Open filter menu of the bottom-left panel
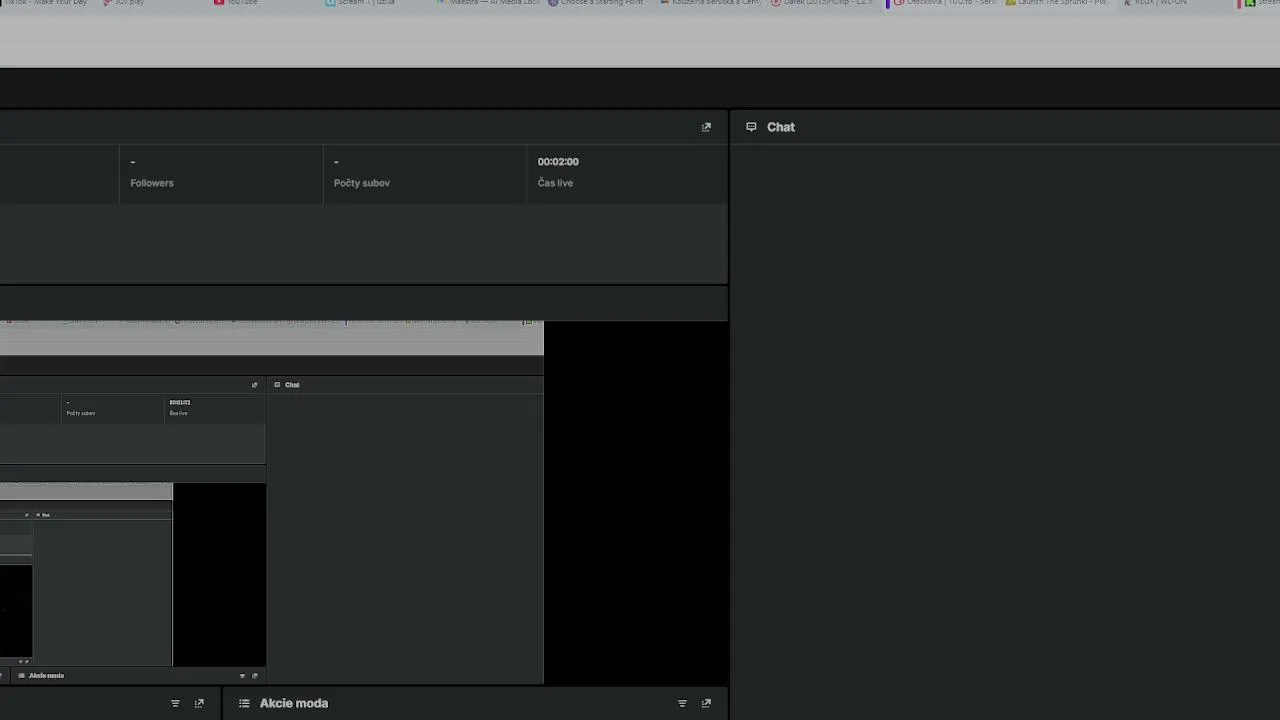This screenshot has width=1280, height=720. pyautogui.click(x=175, y=703)
